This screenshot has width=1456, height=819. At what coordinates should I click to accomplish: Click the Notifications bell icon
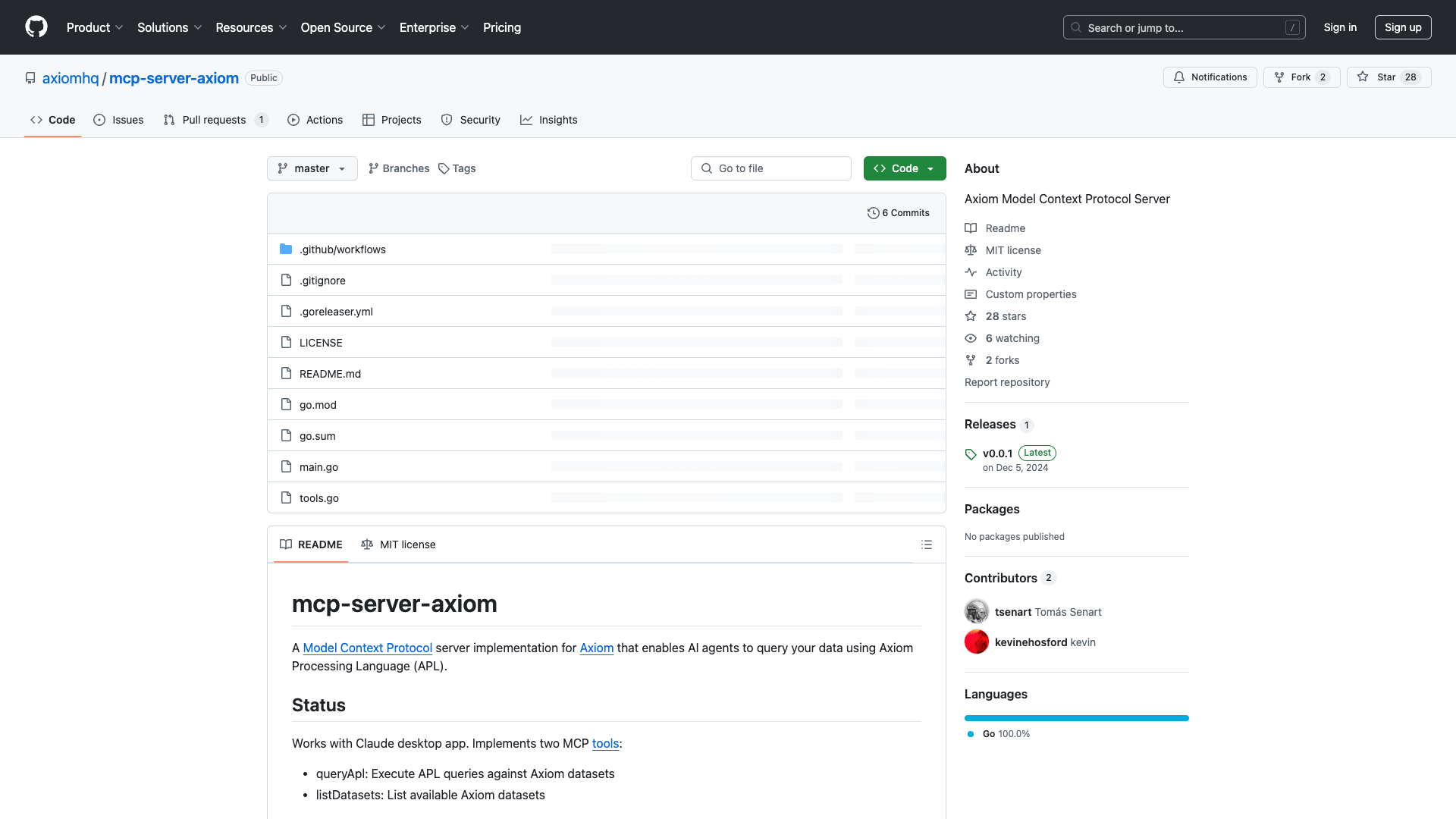1180,77
